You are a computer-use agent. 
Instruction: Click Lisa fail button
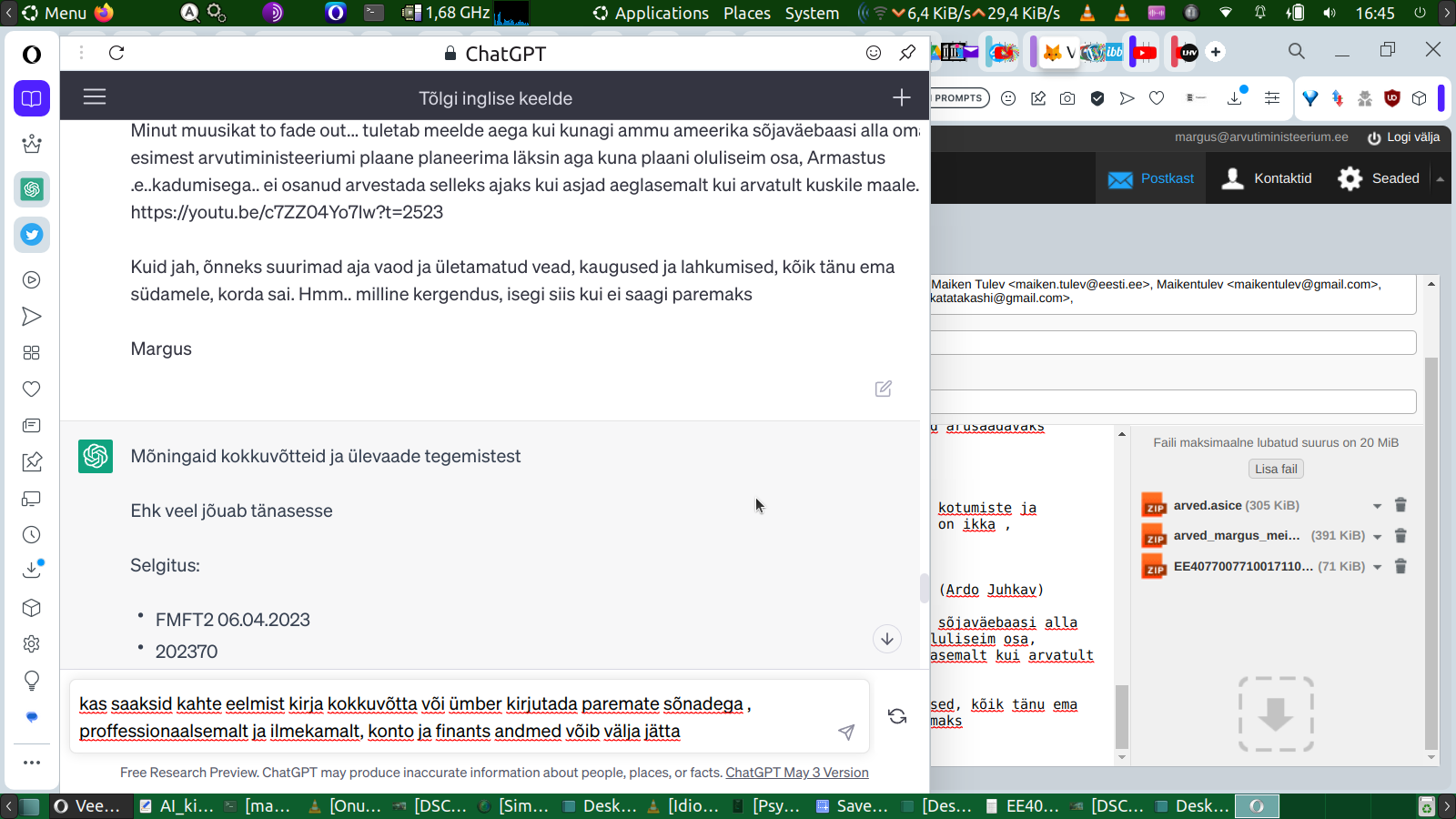click(x=1276, y=469)
